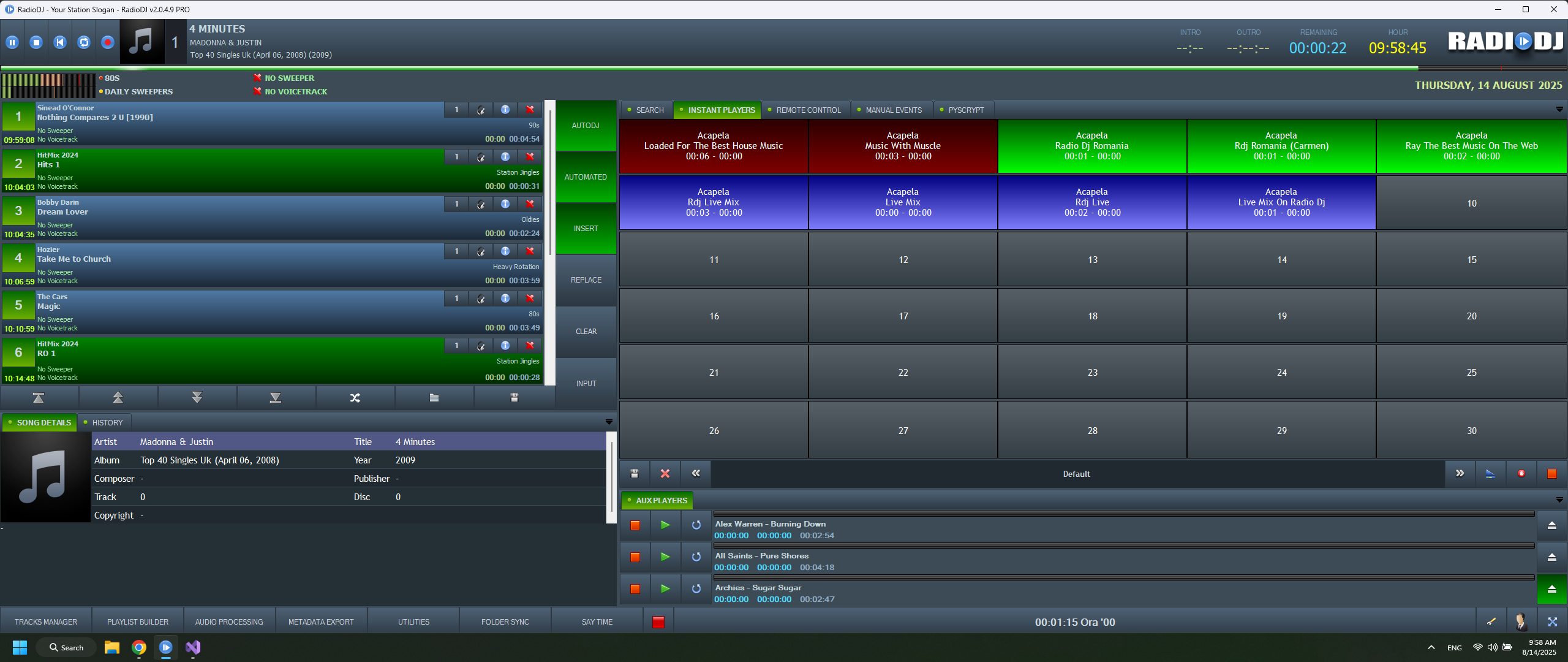This screenshot has height=662, width=1568.
Task: Open the Aux Players panel dropdown arrow
Action: coord(1559,500)
